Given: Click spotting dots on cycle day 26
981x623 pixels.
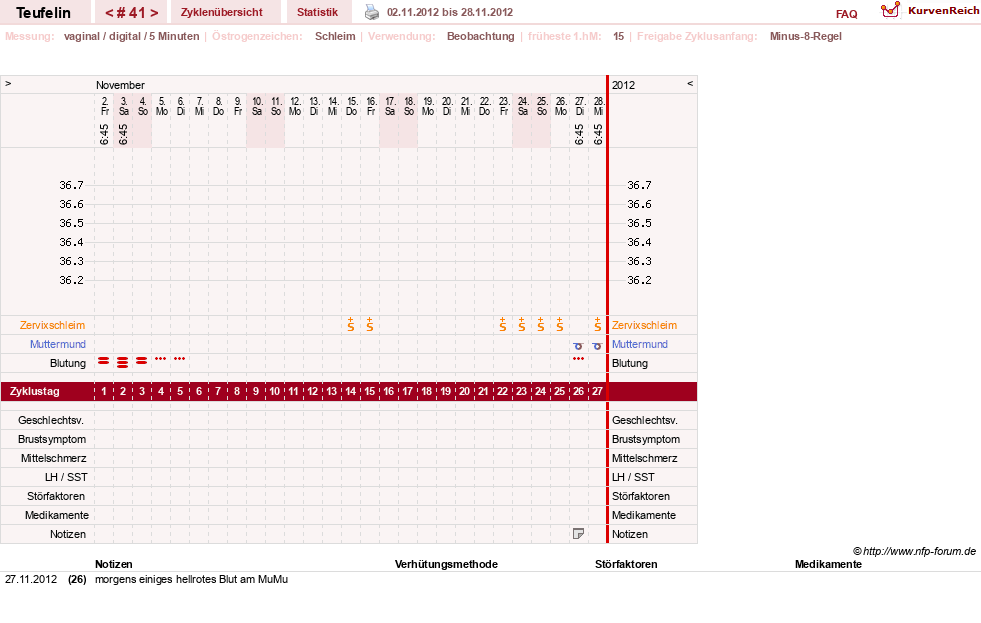Looking at the screenshot, I should click(x=579, y=358).
